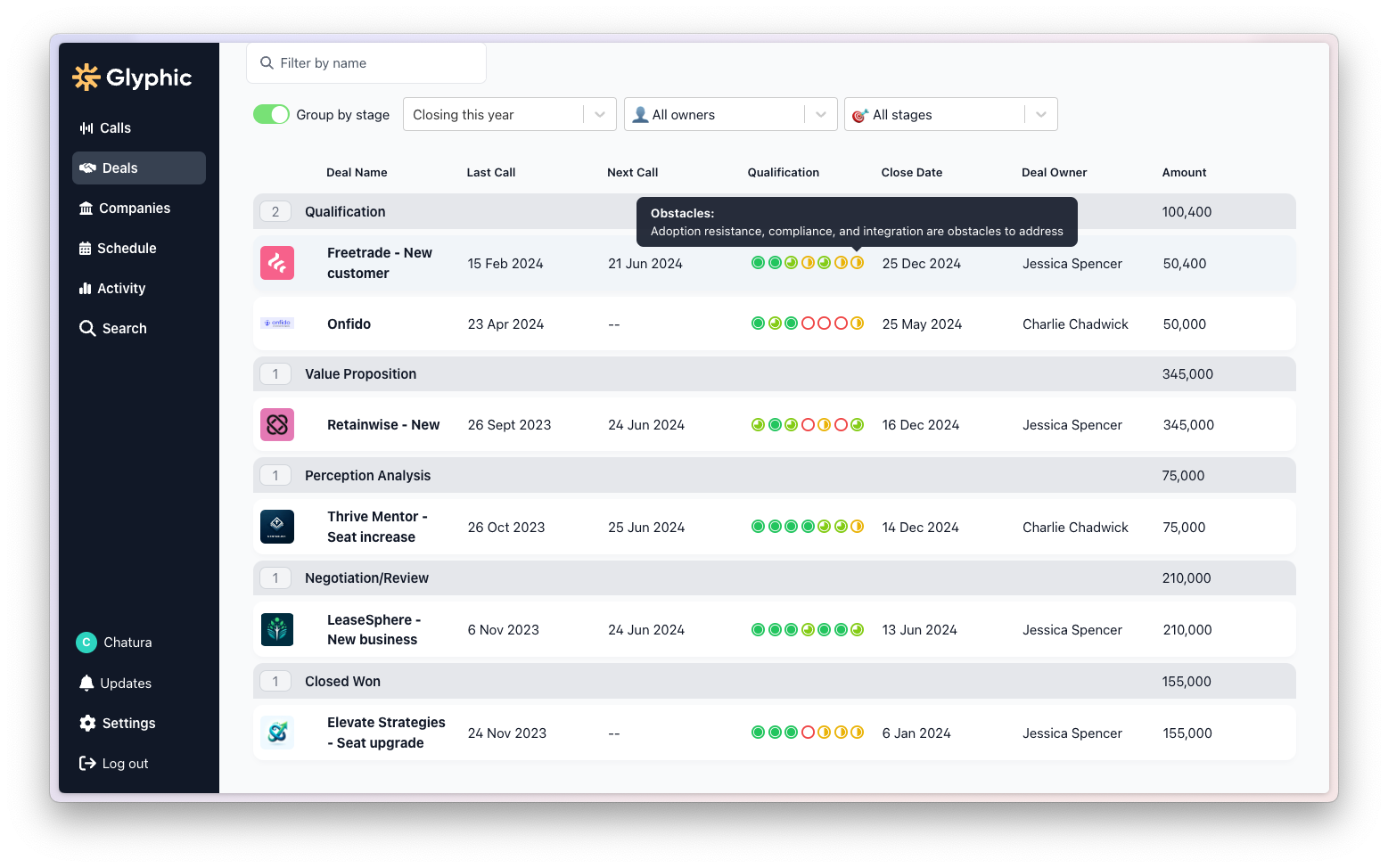Click the All owners person icon
Screen dimensions: 1388x868
(640, 115)
